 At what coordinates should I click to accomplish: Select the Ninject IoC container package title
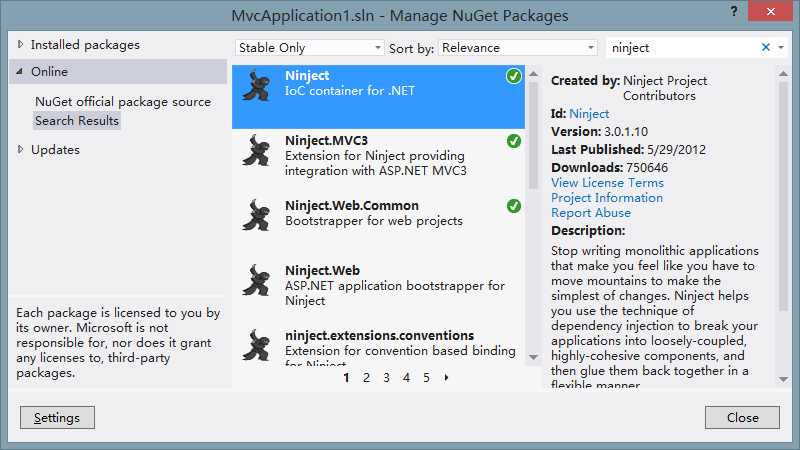pos(307,76)
